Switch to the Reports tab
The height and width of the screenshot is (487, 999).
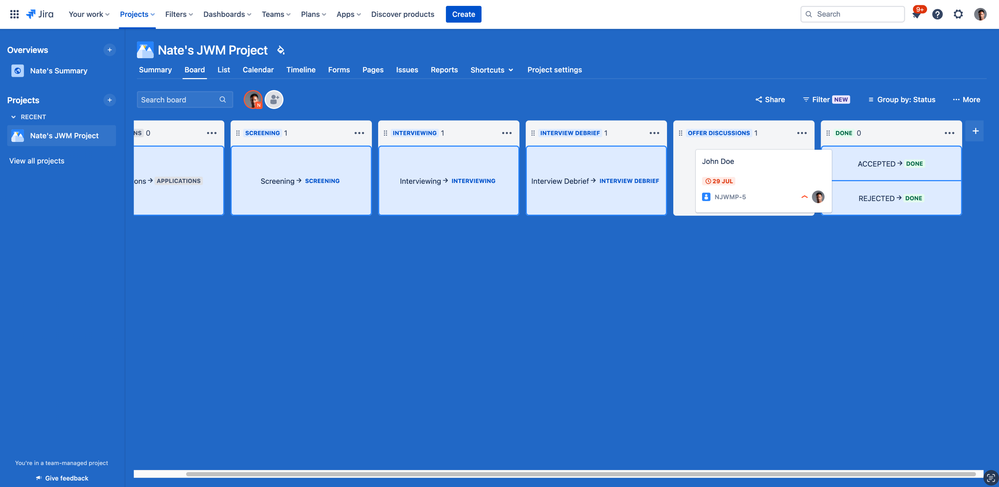(444, 70)
